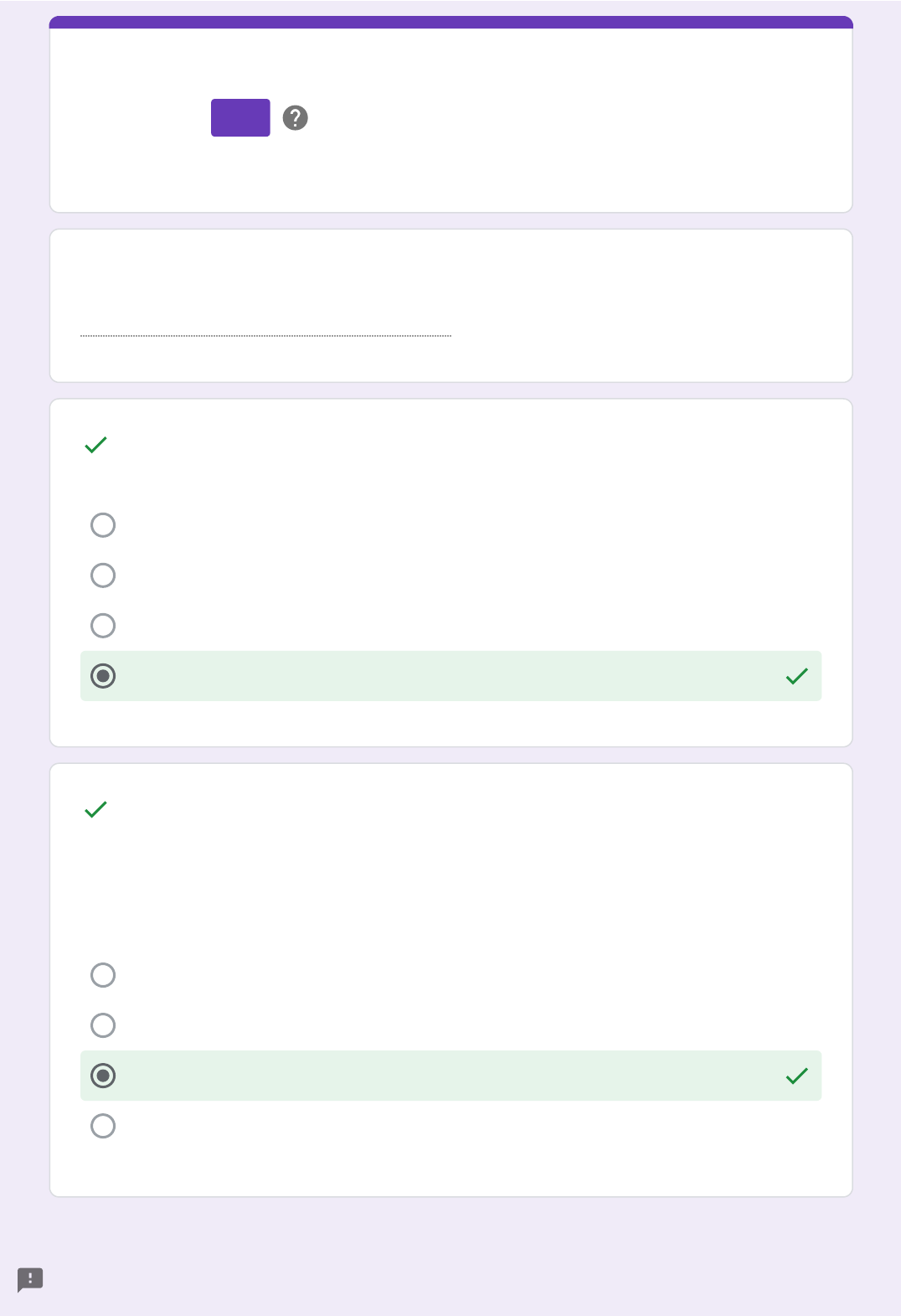The height and width of the screenshot is (1316, 901).
Task: Click the green correct checkmark heading the first question
Action: (x=96, y=445)
